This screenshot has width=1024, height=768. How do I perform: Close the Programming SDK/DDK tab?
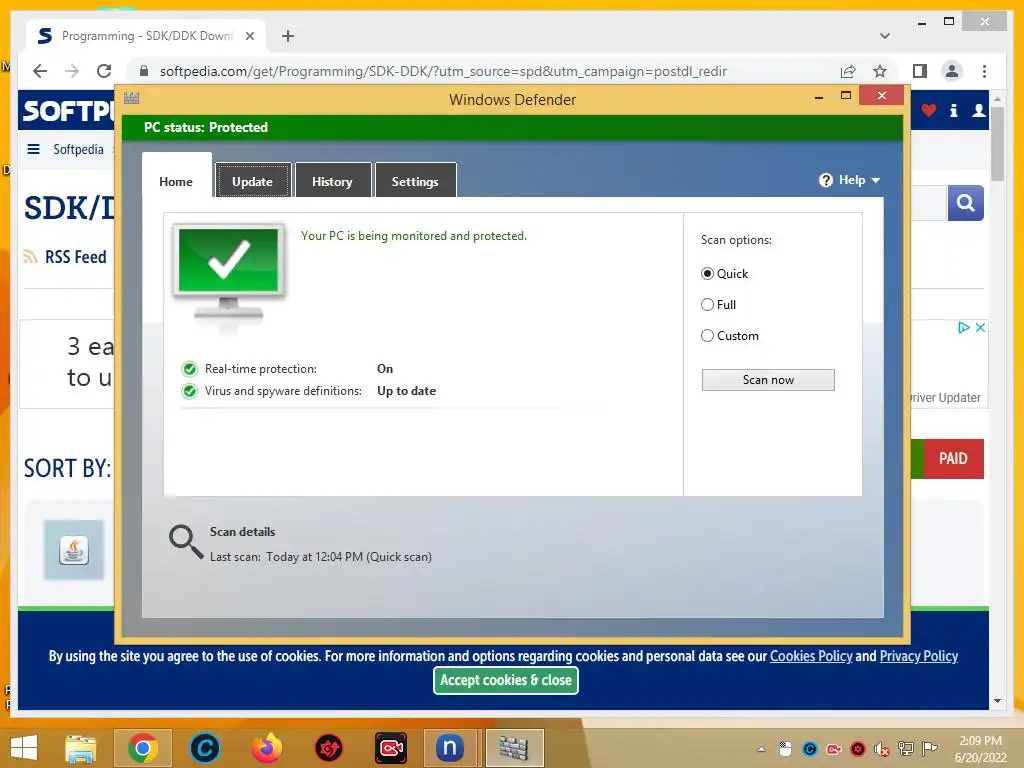tap(250, 36)
